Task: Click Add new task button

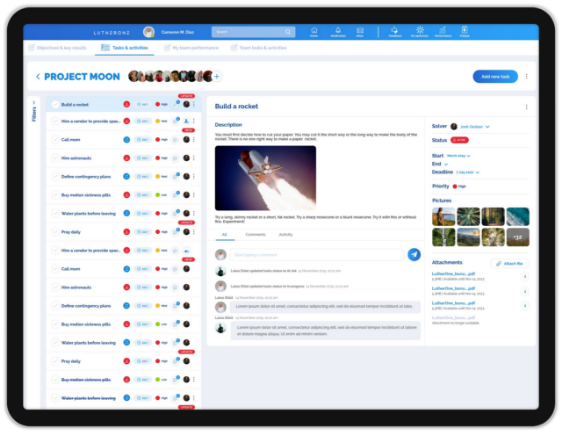Action: pyautogui.click(x=495, y=76)
